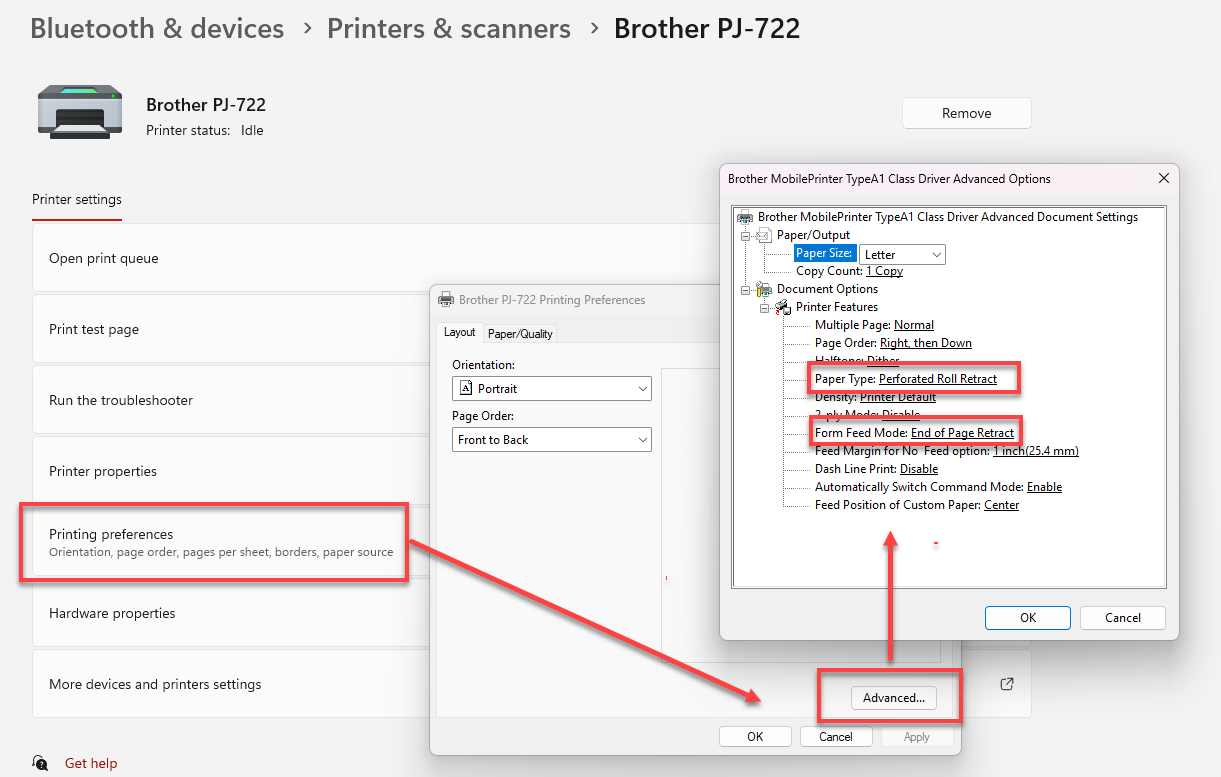Viewport: 1221px width, 777px height.
Task: Click the Advanced... button
Action: pyautogui.click(x=894, y=698)
